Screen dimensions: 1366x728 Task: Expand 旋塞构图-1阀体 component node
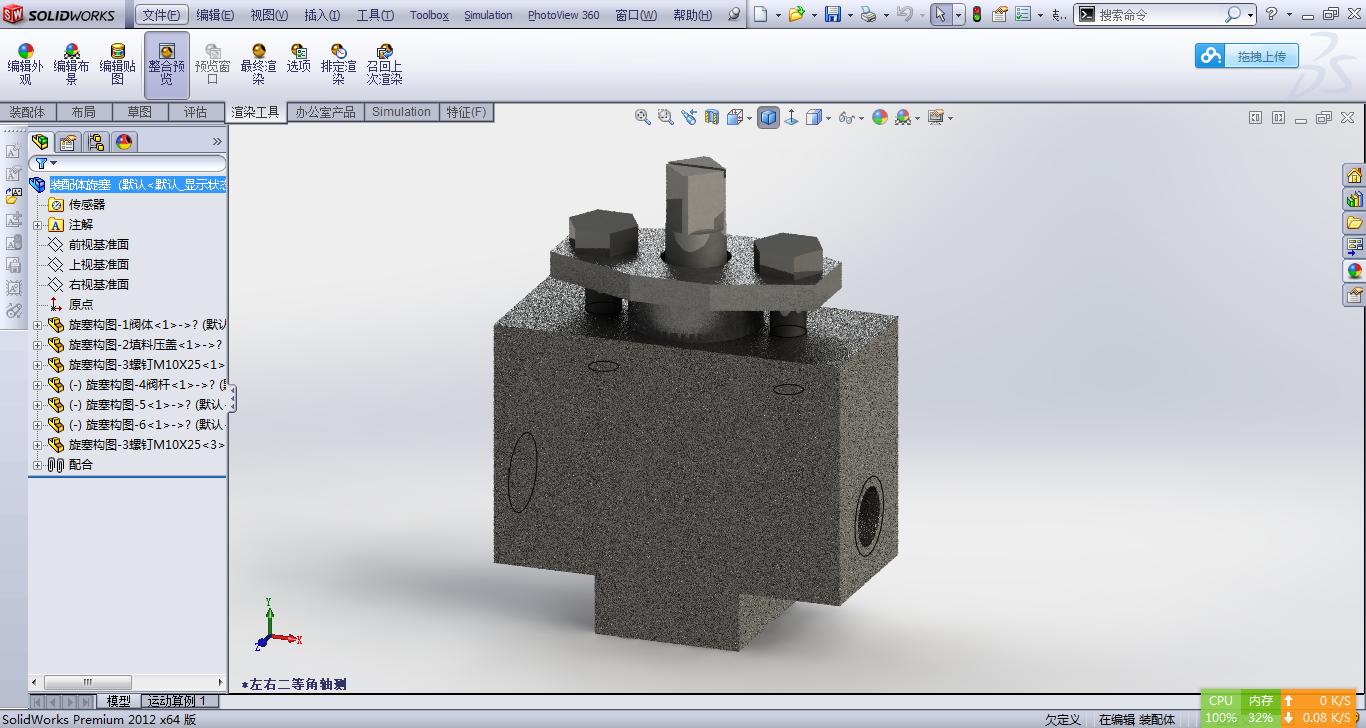38,325
